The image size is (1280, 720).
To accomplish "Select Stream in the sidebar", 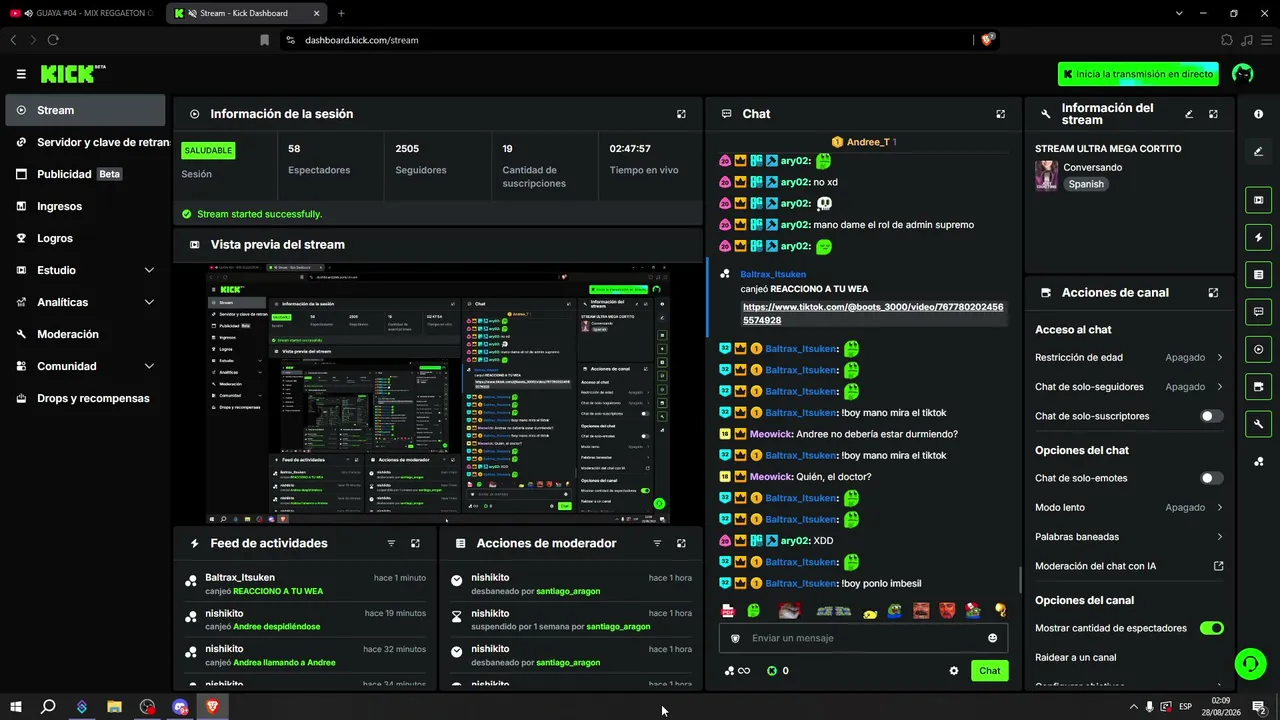I will coord(85,110).
